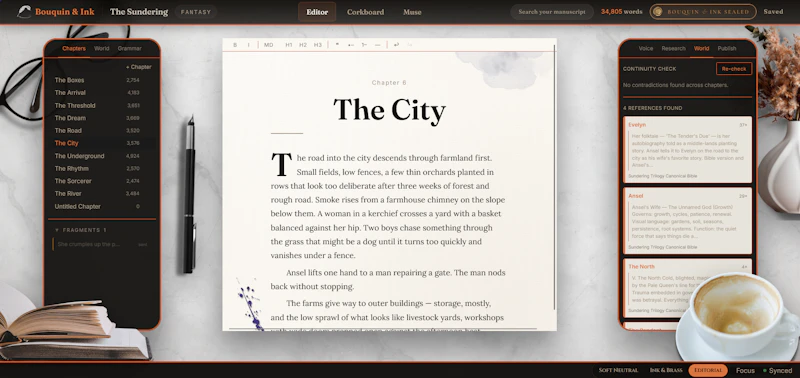Viewport: 800px width, 378px height.
Task: Switch to the World tab in the left panel
Action: [102, 48]
